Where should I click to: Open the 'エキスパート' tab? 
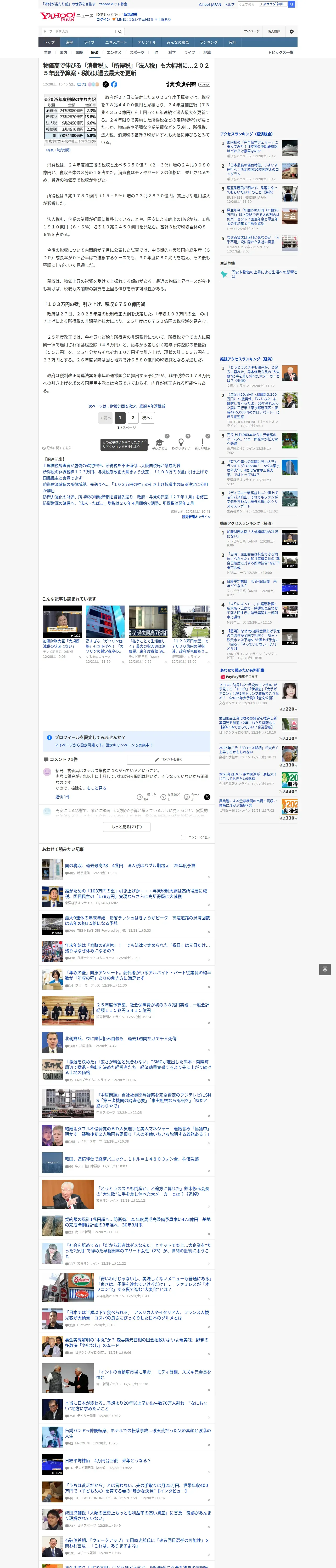click(x=116, y=43)
